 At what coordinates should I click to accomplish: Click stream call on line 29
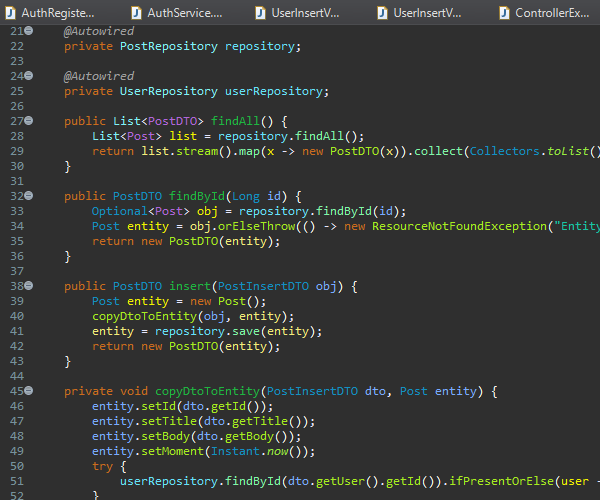197,151
